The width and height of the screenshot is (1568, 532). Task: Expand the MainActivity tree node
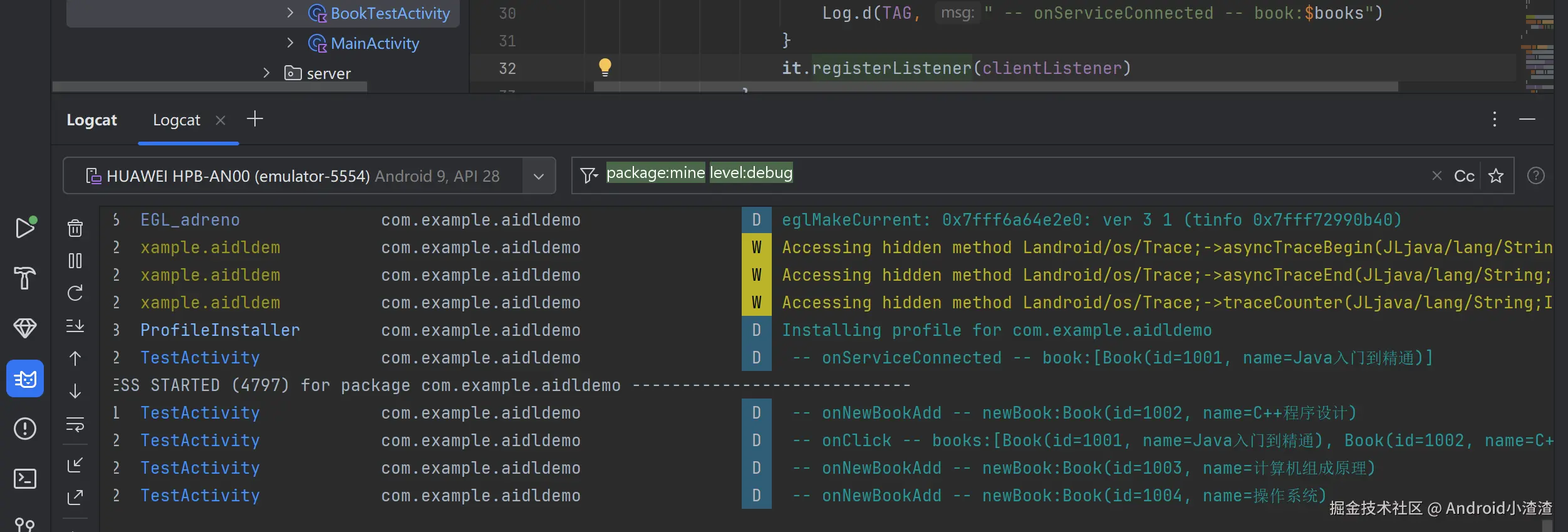[x=290, y=43]
